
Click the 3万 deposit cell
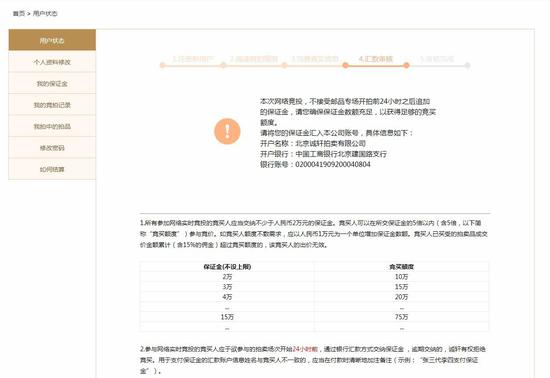click(x=227, y=287)
